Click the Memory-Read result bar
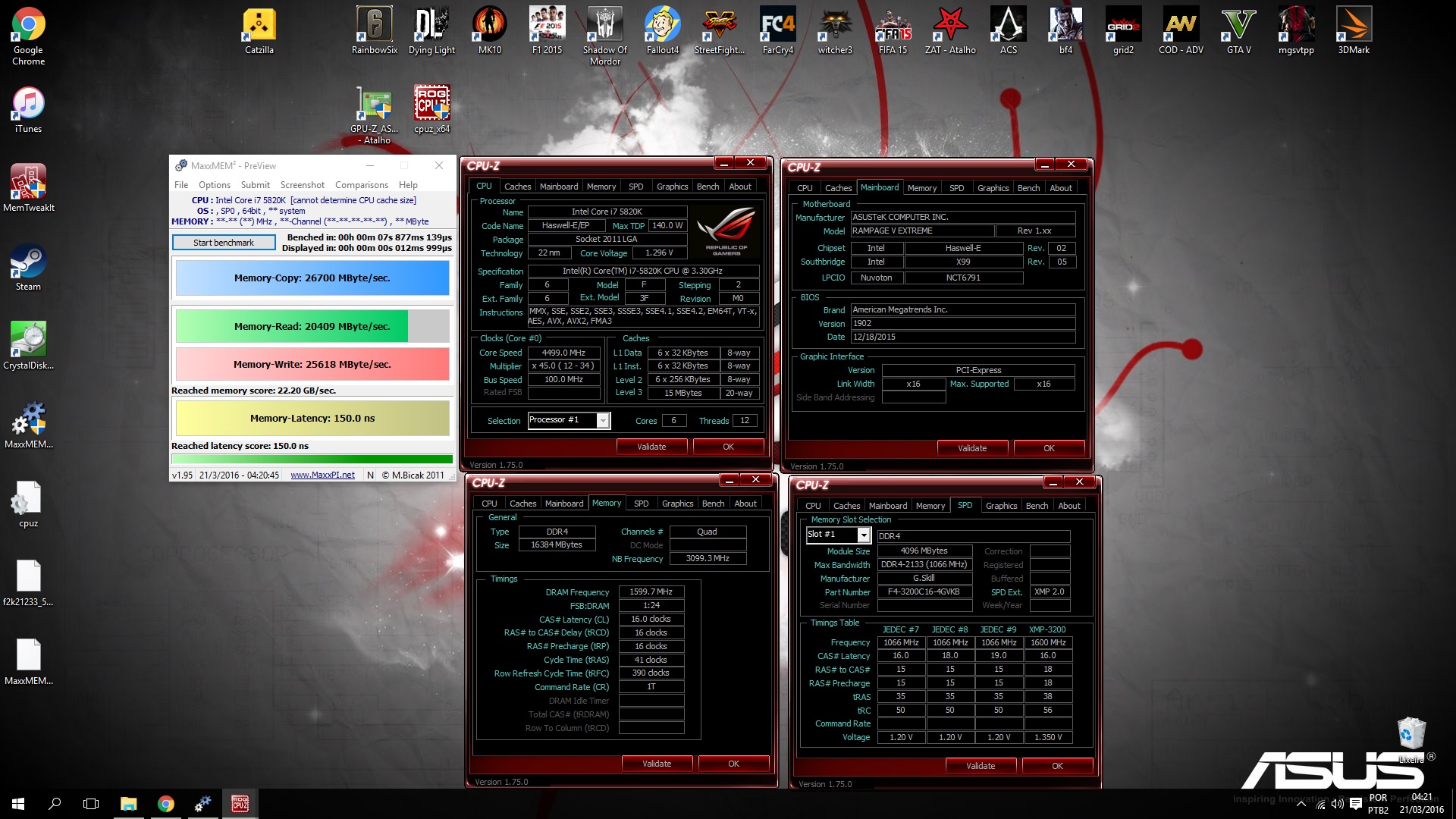Viewport: 1456px width, 819px height. pos(312,326)
